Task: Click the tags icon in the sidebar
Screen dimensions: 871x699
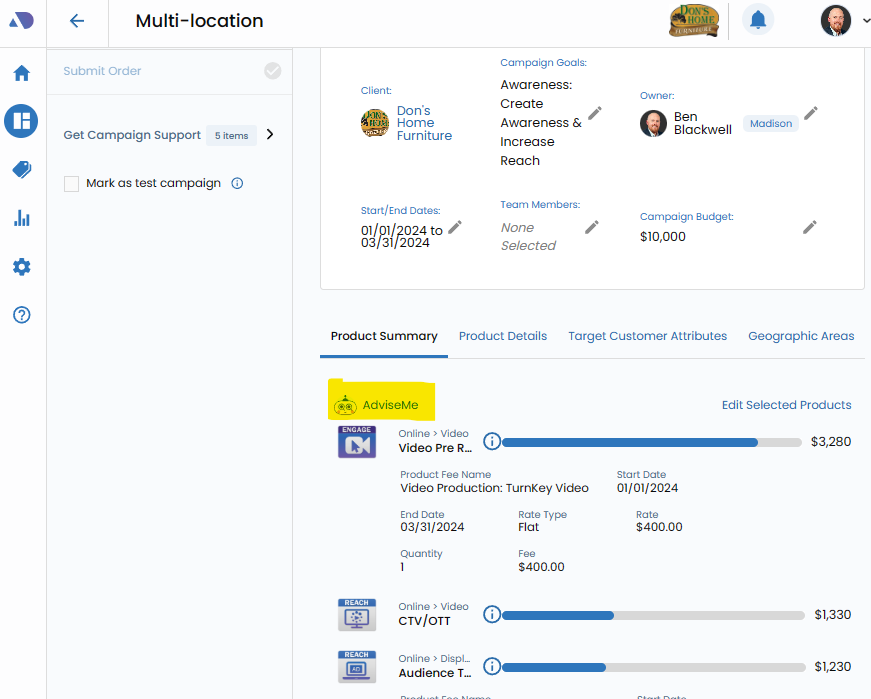Action: tap(21, 170)
